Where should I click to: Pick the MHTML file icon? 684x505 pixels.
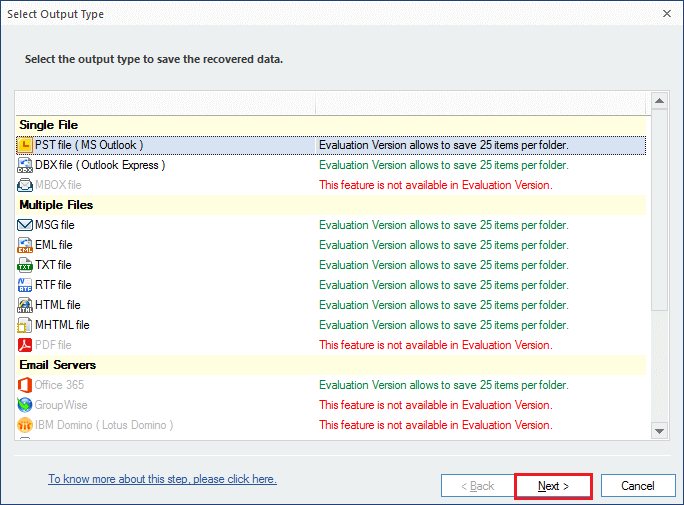pos(25,325)
